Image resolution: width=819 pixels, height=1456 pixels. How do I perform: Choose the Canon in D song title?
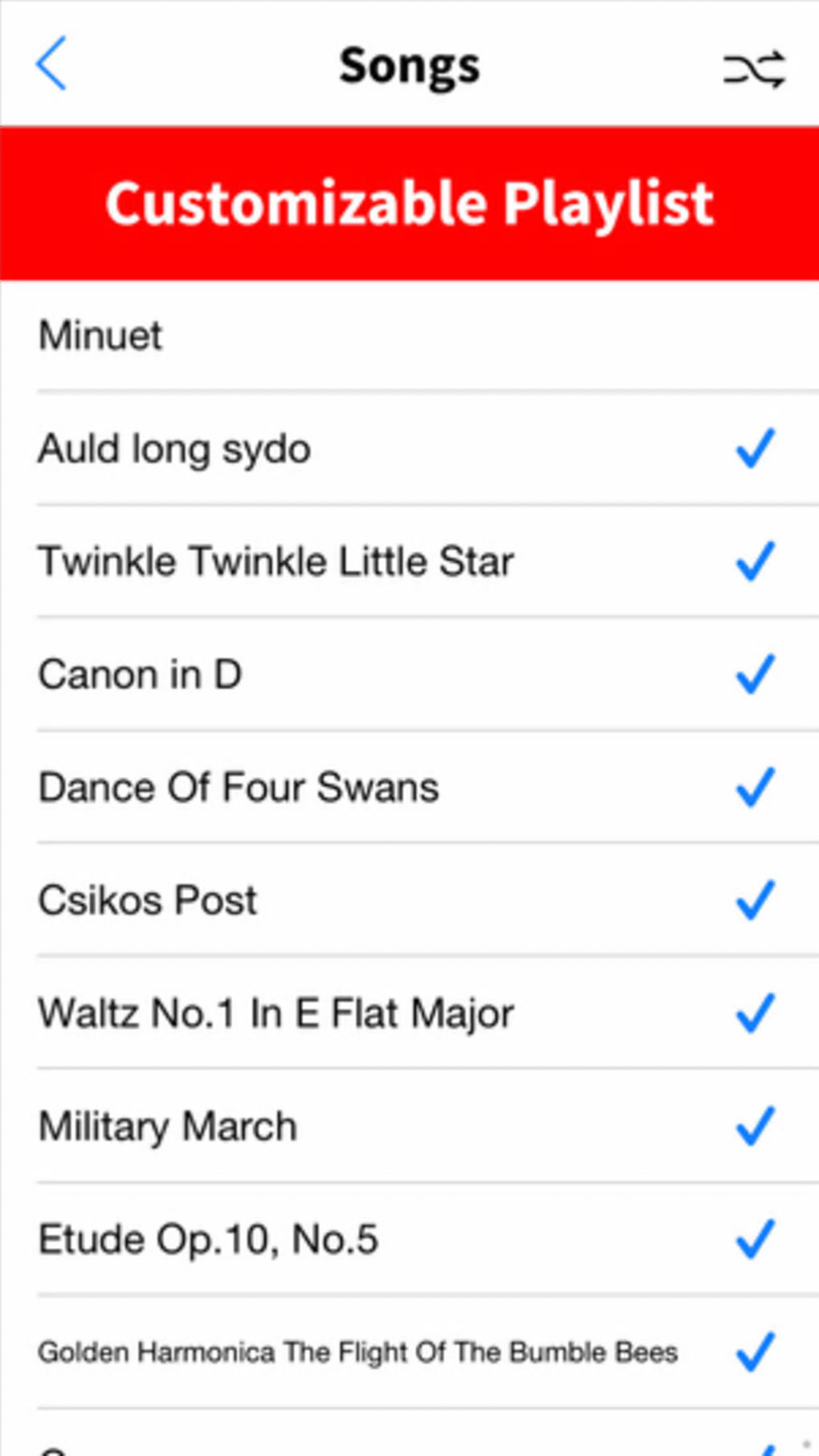pos(140,675)
